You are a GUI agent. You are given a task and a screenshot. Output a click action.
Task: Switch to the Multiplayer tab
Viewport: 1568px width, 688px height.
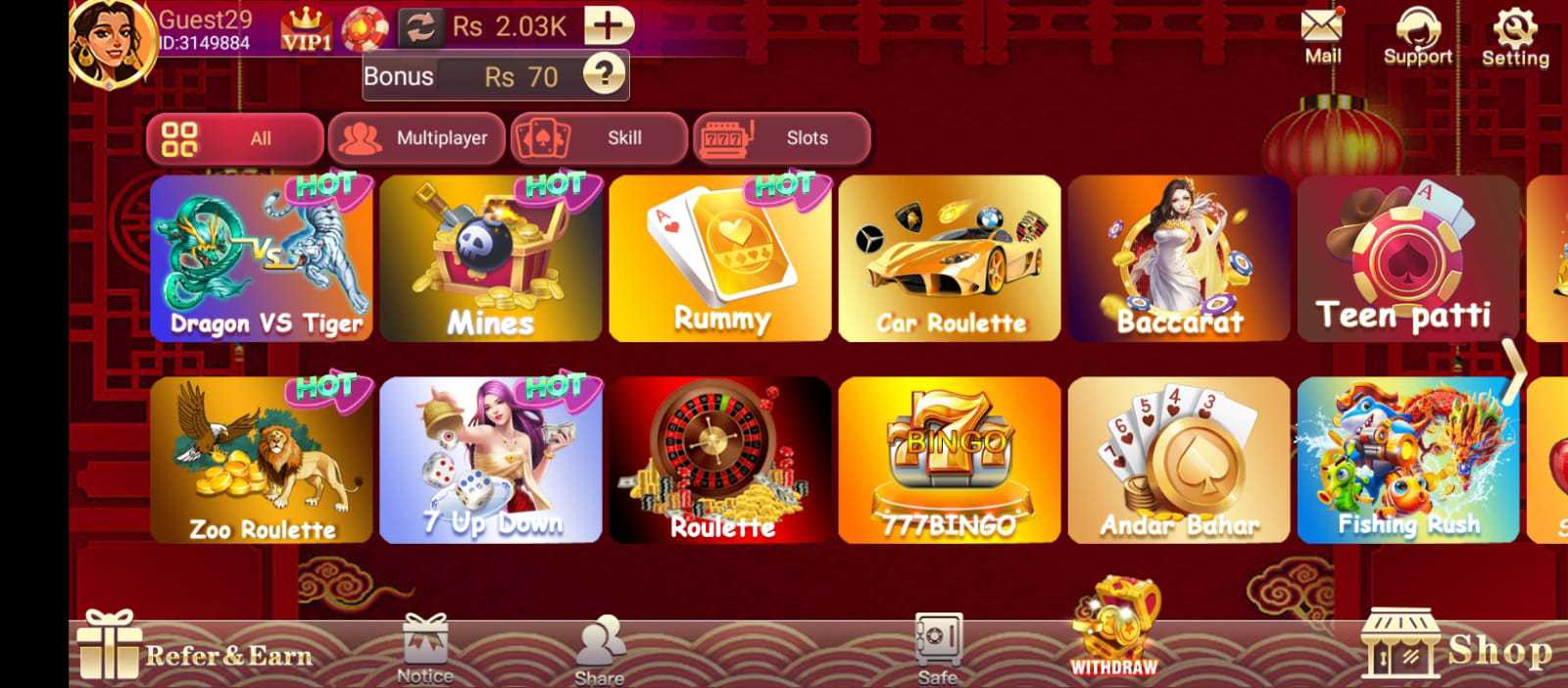(416, 138)
